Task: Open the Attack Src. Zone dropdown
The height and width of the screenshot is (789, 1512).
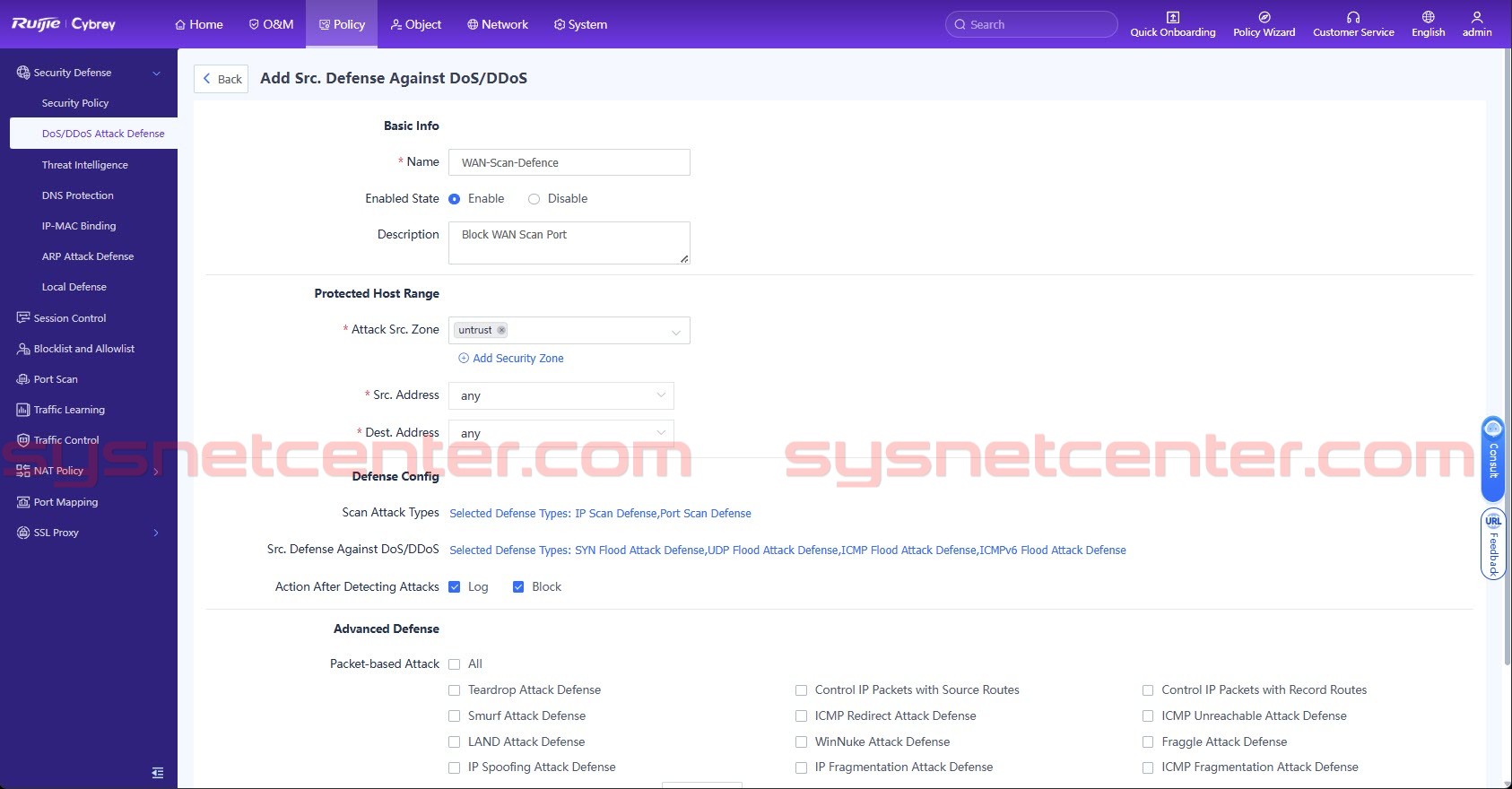Action: point(569,330)
